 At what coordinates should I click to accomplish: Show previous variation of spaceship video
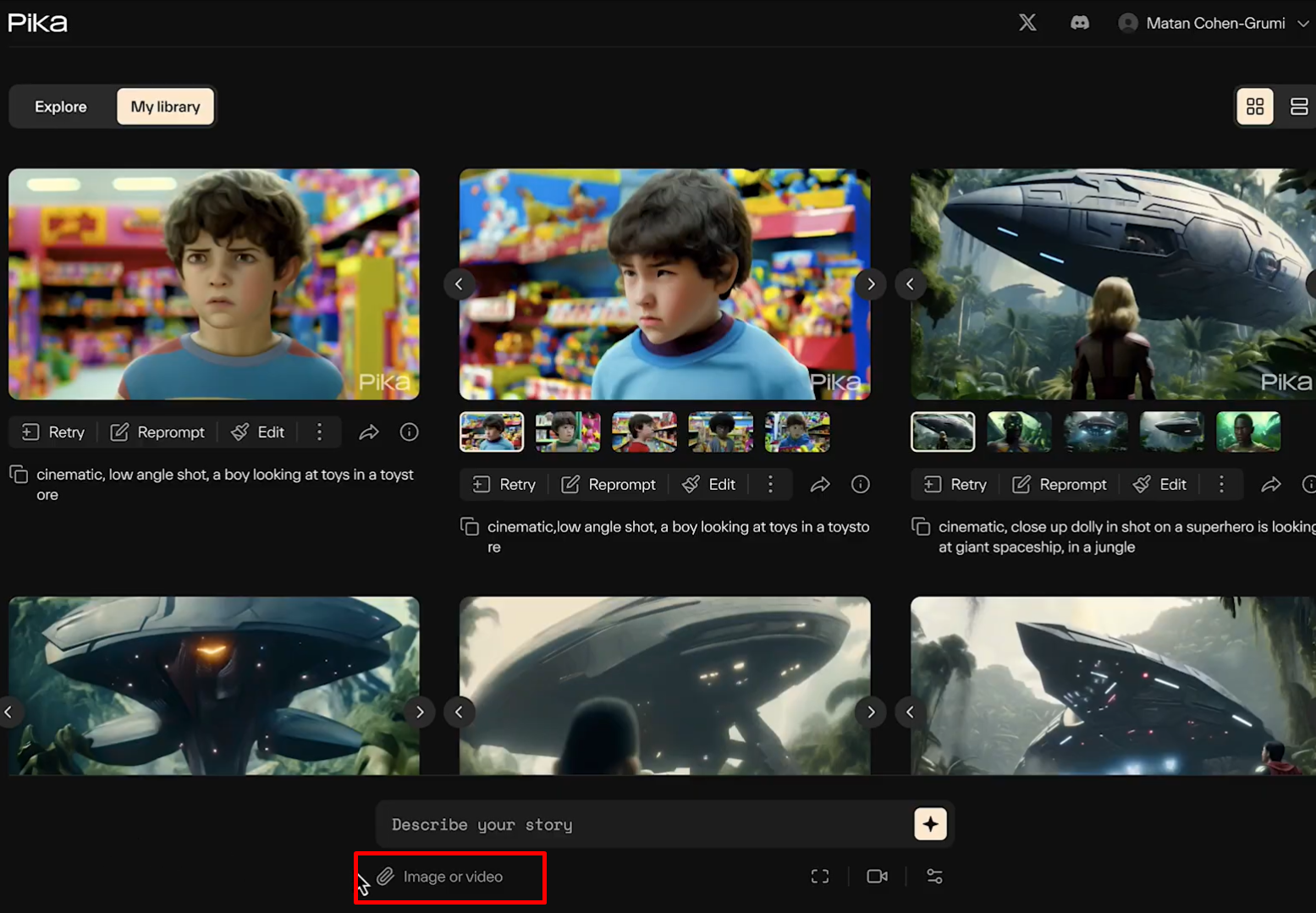tap(911, 283)
